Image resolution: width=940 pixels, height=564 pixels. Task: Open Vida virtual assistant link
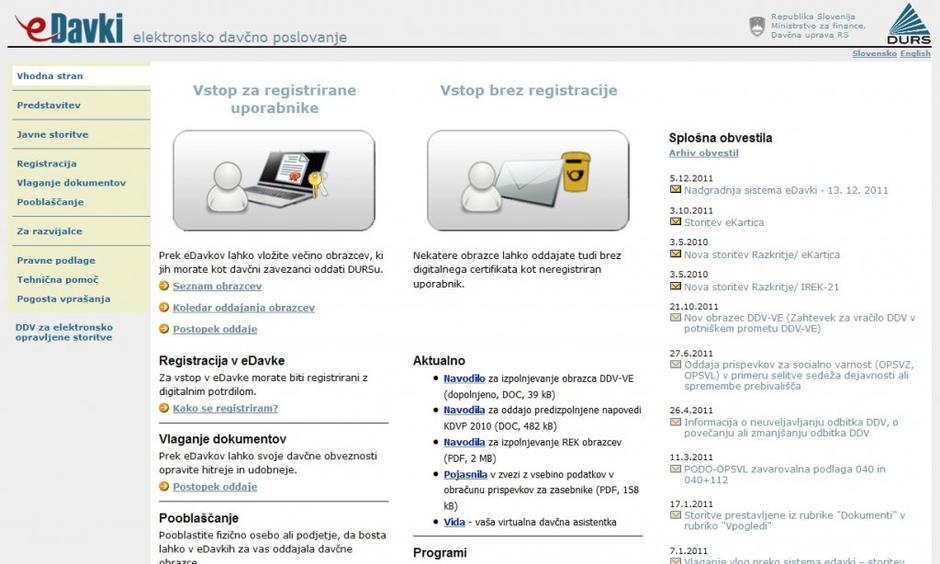click(454, 522)
